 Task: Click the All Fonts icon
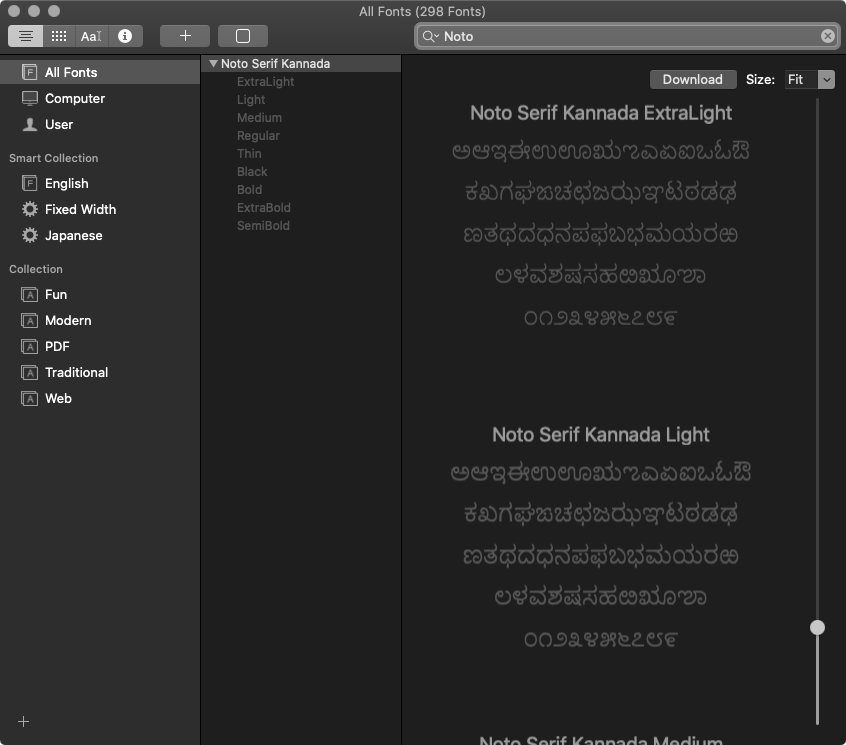(30, 72)
